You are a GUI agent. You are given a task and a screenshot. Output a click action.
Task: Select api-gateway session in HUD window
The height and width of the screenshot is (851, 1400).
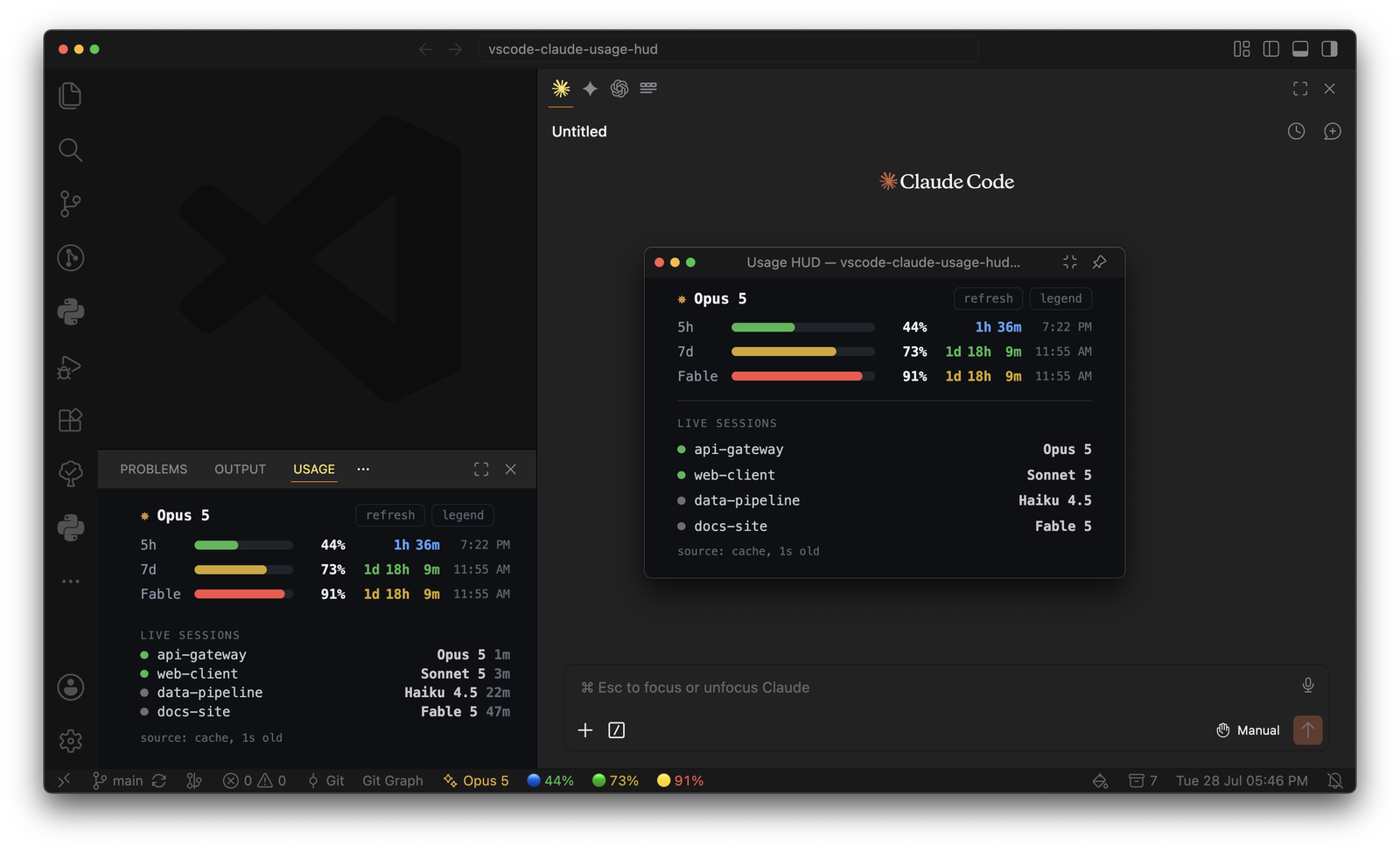point(885,450)
